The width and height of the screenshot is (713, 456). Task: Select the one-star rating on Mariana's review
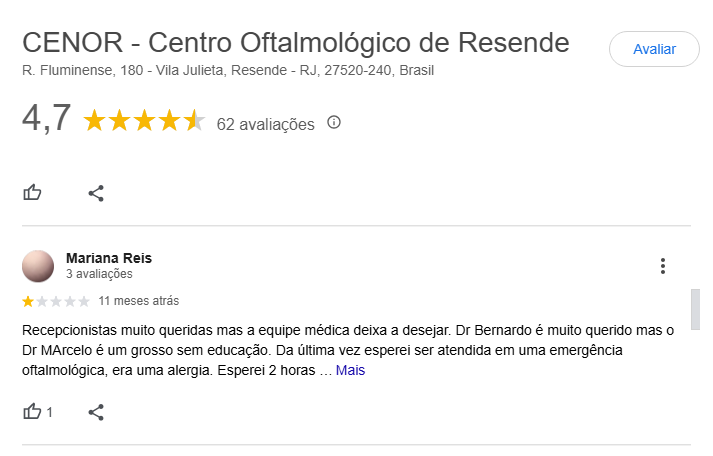(x=28, y=301)
